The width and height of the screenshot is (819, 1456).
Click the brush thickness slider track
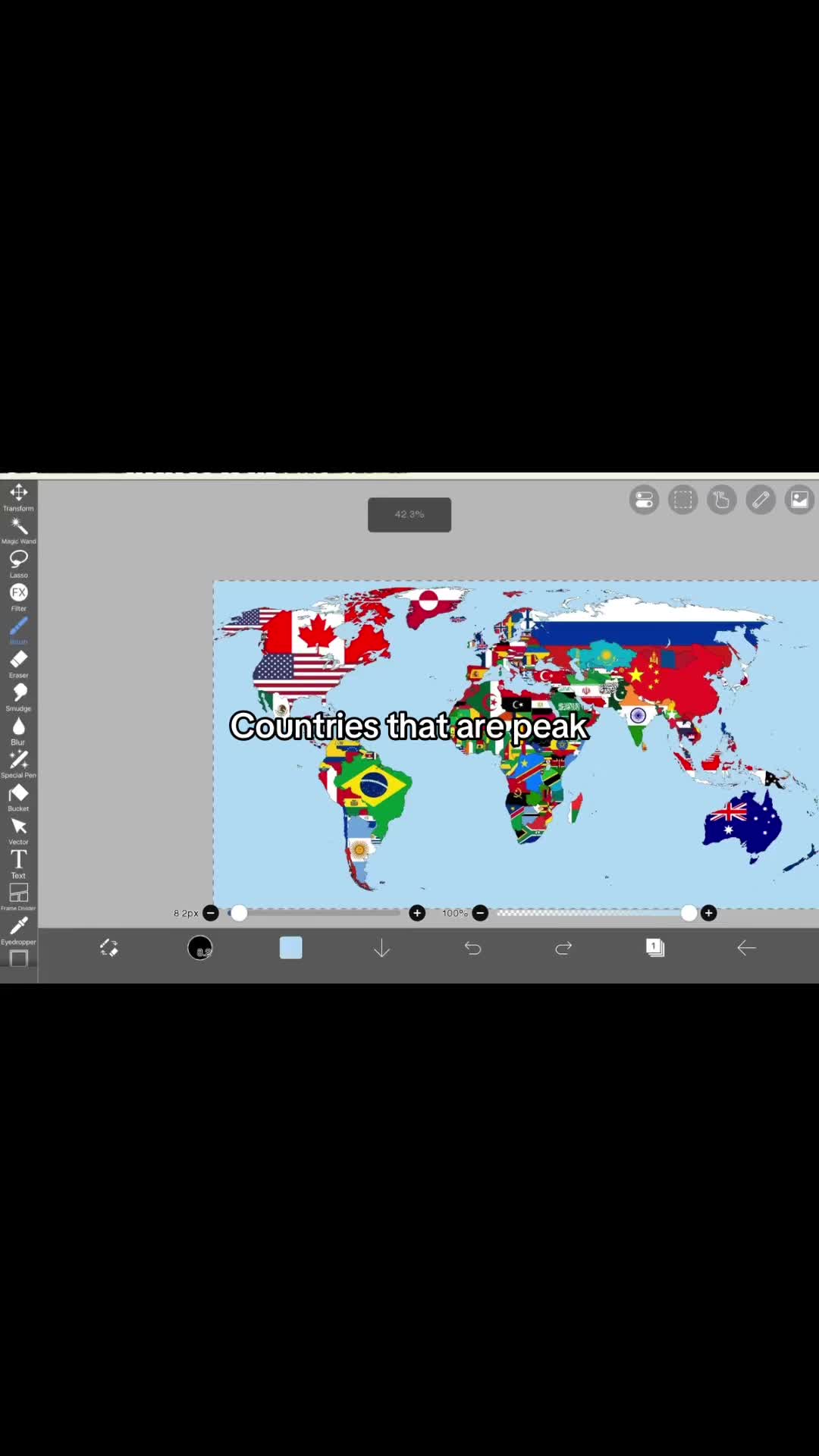(314, 913)
